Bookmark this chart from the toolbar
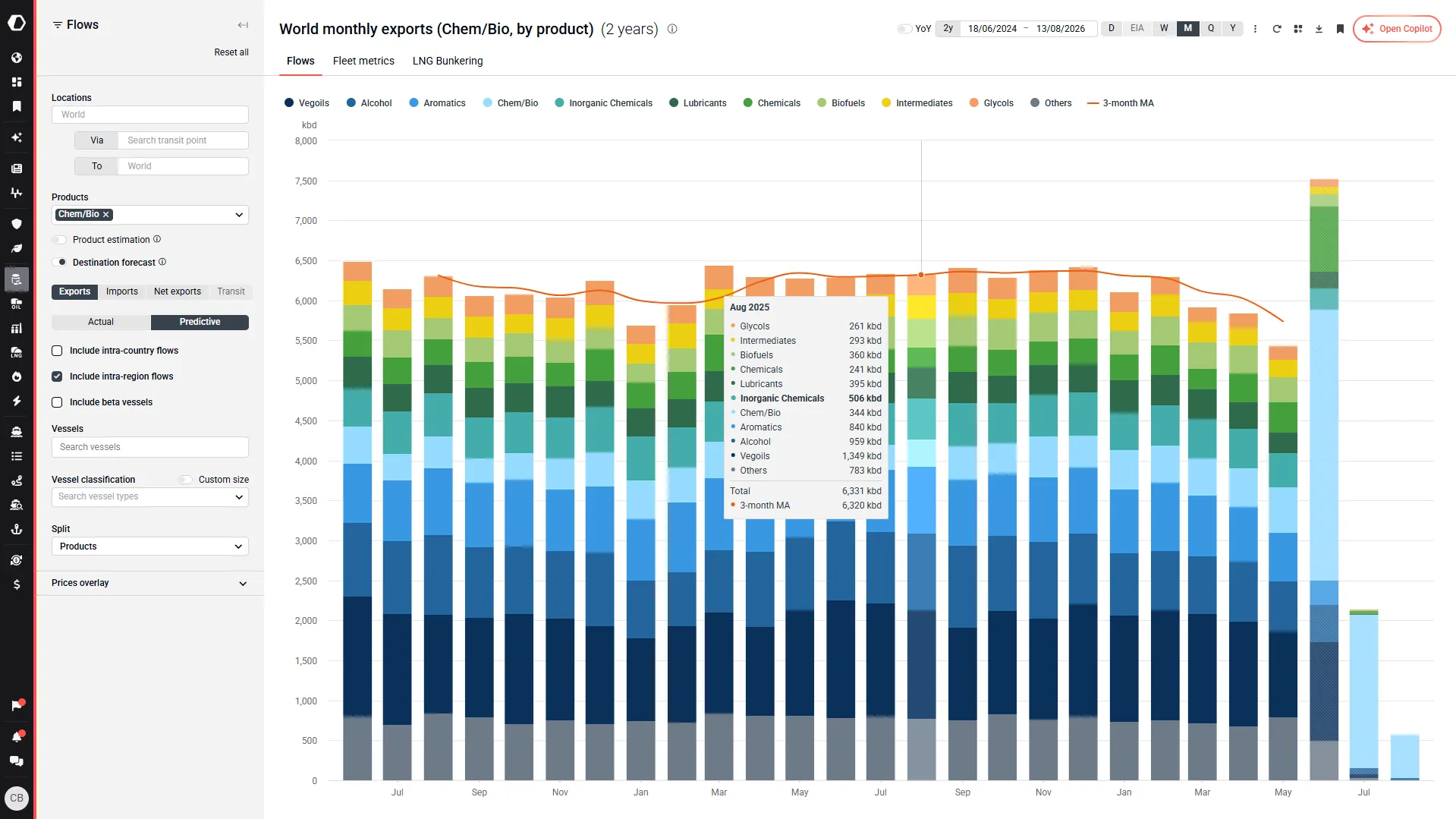 tap(1340, 29)
